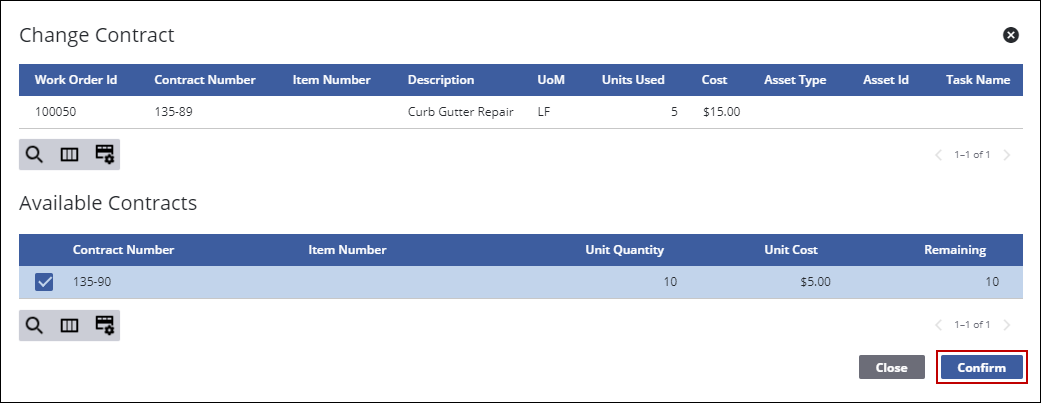Sort Available Contracts by Remaining header
Screen dimensions: 1041x403
coord(955,250)
